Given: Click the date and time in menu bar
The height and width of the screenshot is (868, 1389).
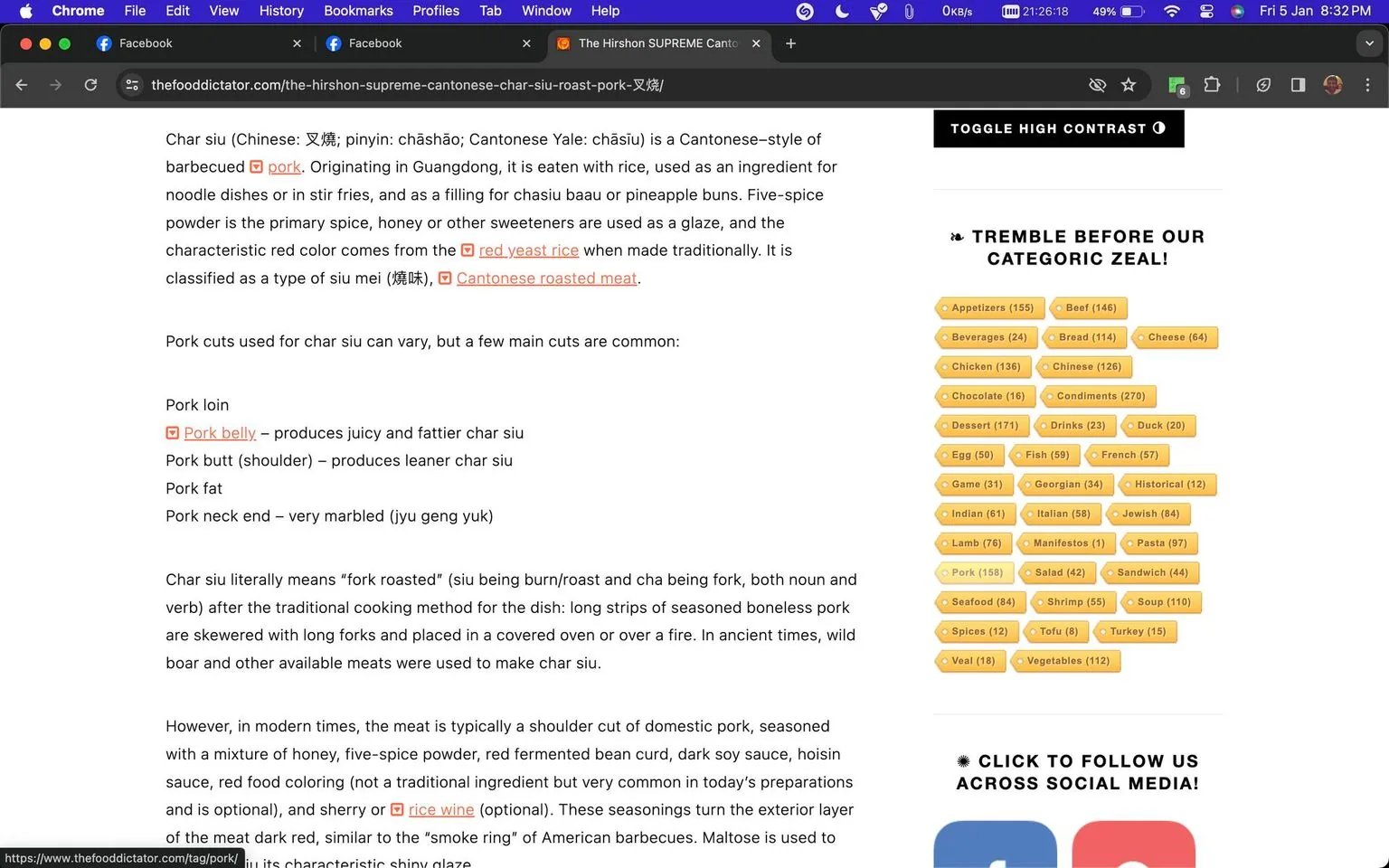Looking at the screenshot, I should pyautogui.click(x=1315, y=11).
